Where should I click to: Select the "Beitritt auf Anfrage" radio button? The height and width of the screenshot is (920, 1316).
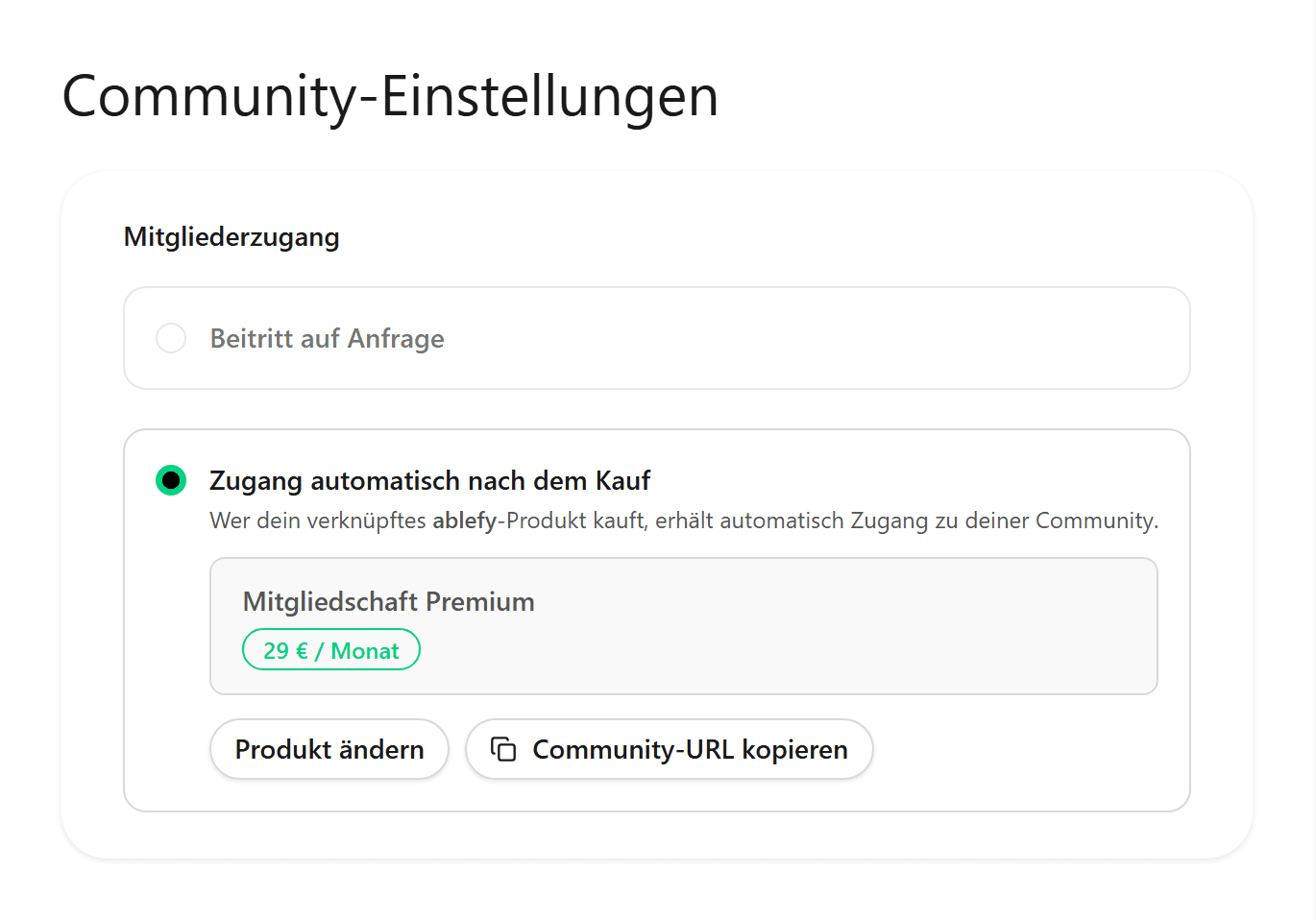(x=171, y=338)
